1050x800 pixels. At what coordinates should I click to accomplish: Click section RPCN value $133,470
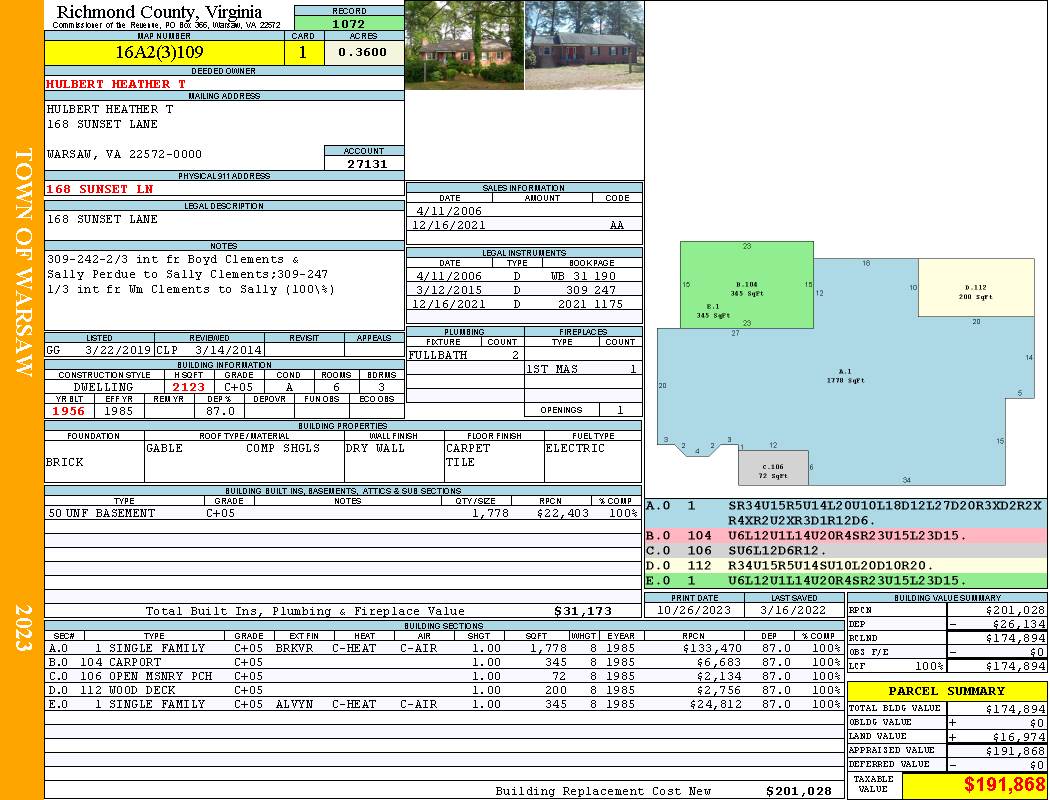(712, 648)
